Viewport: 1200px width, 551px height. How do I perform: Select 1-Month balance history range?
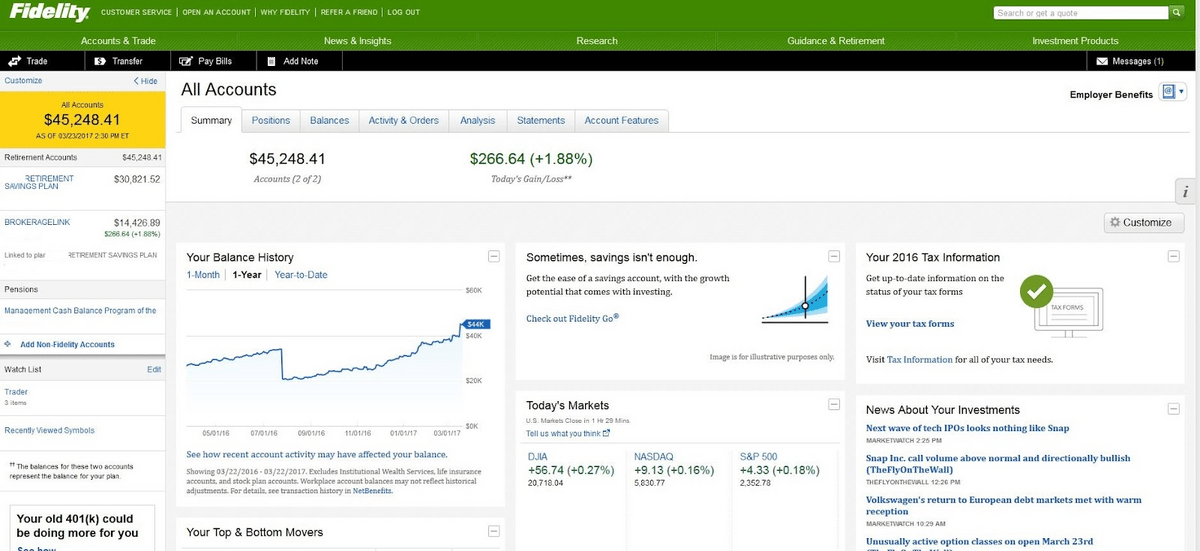[203, 275]
